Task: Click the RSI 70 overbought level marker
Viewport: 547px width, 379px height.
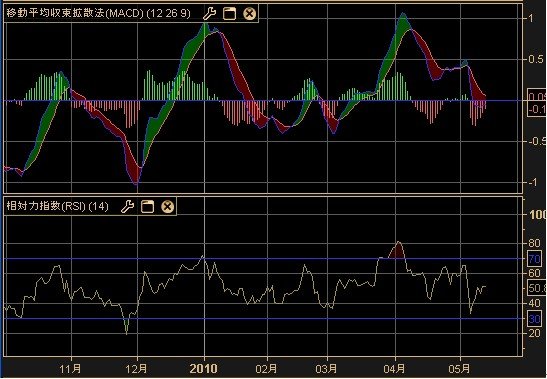Action: click(x=534, y=259)
